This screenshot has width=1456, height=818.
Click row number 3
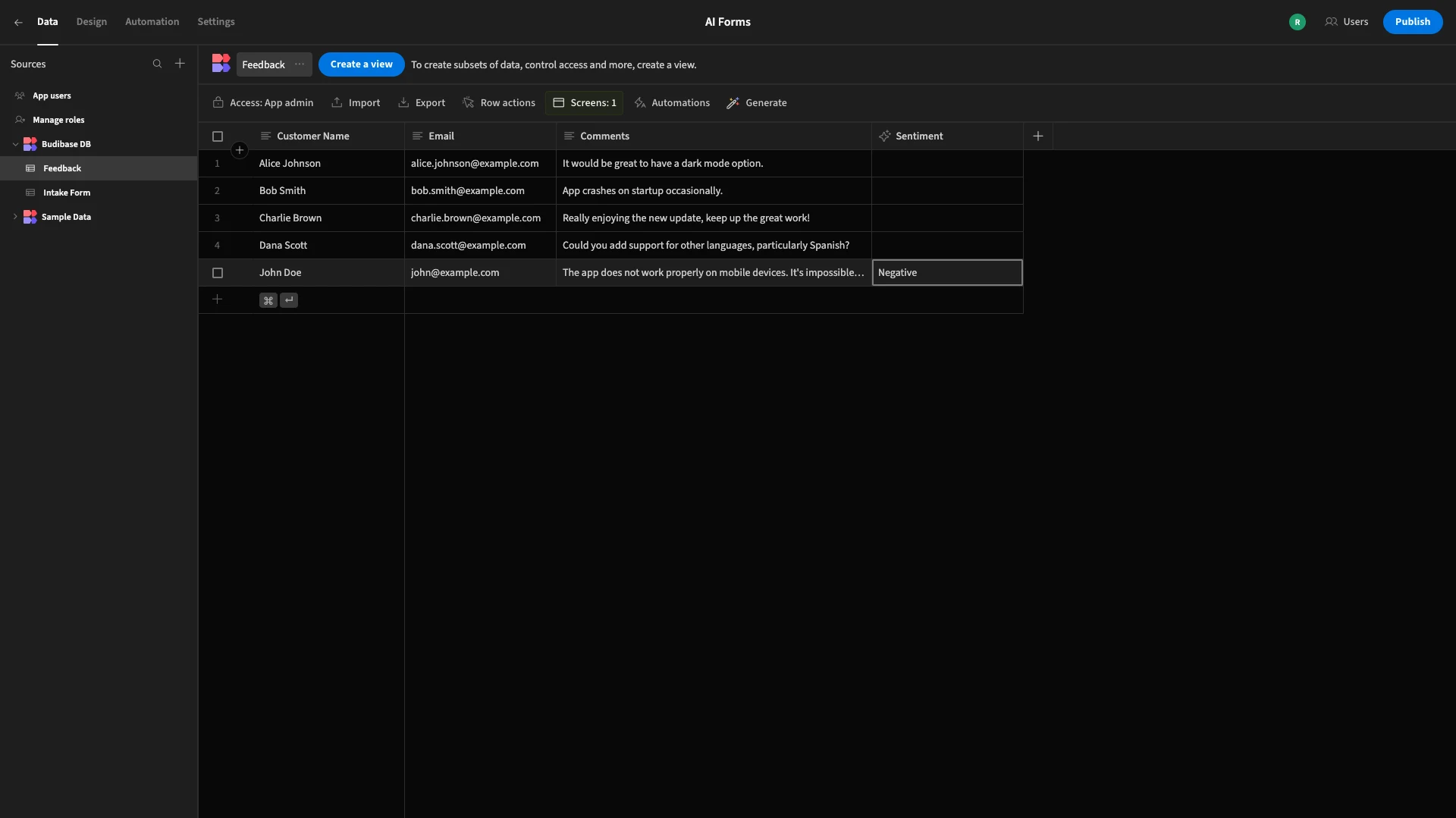[217, 218]
